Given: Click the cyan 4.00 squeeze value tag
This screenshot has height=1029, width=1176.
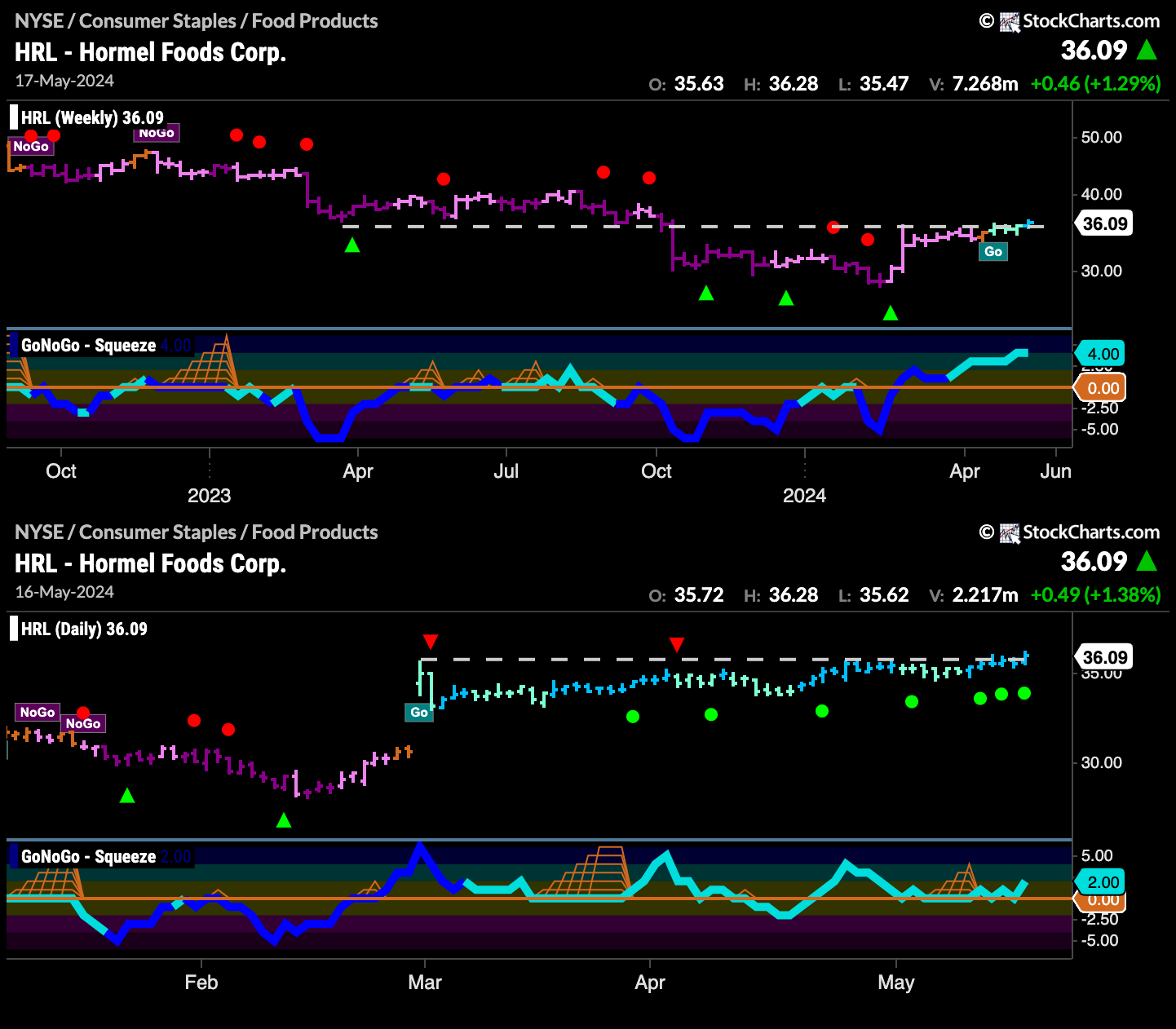Looking at the screenshot, I should point(1102,354).
